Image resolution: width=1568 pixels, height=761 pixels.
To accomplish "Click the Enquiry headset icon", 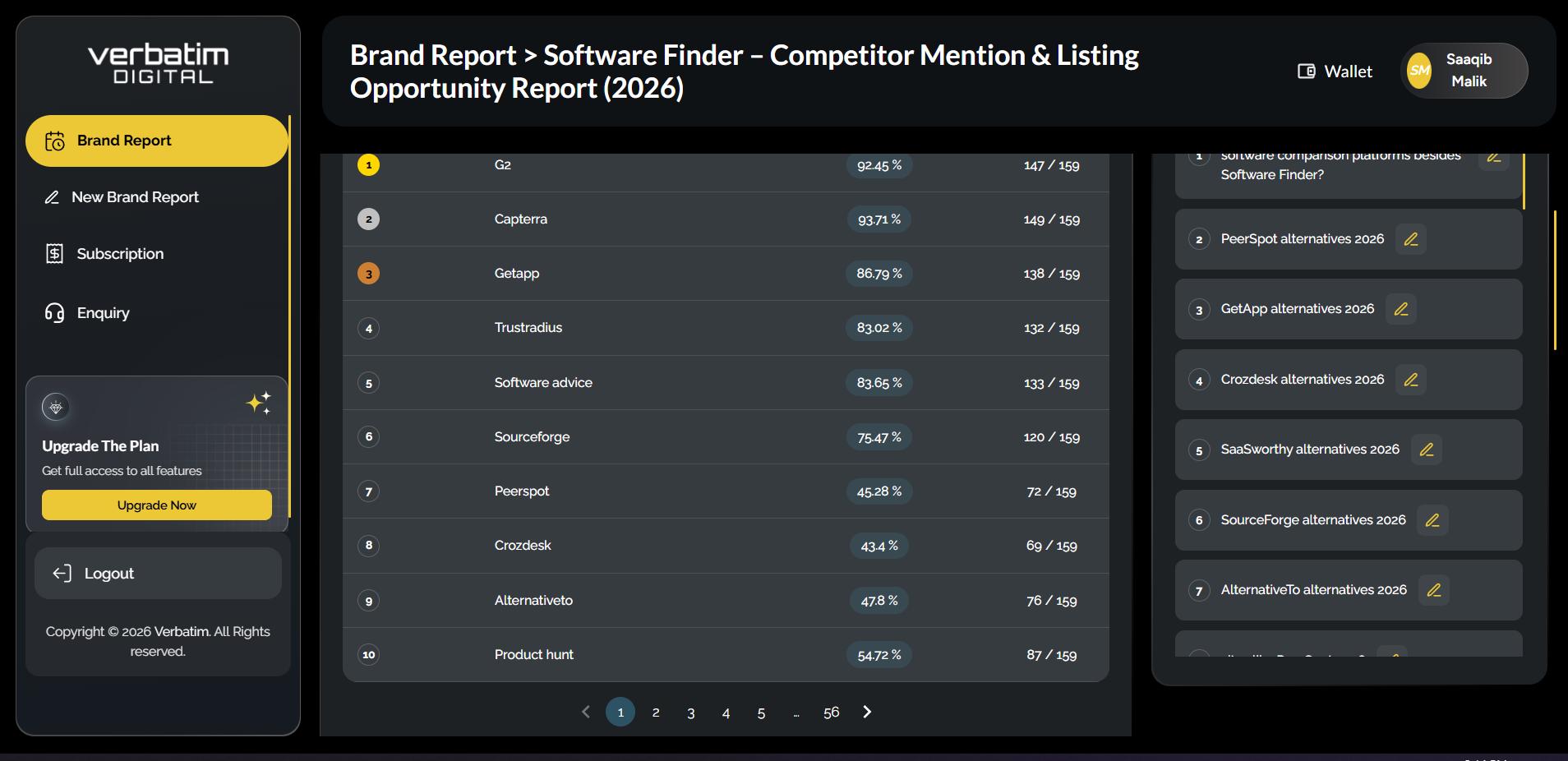I will click(54, 313).
